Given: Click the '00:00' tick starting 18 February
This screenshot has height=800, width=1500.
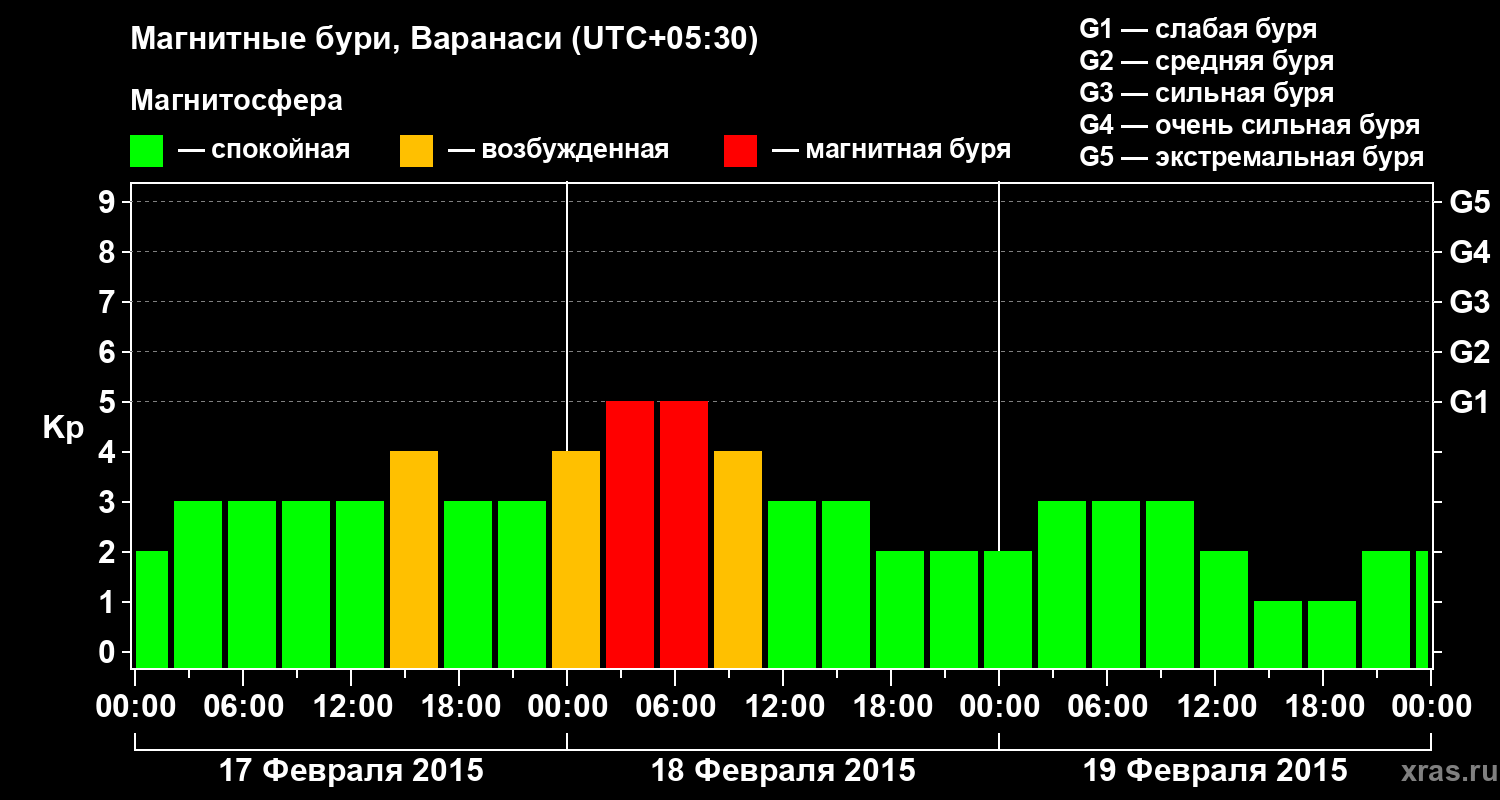Looking at the screenshot, I should click(x=567, y=706).
